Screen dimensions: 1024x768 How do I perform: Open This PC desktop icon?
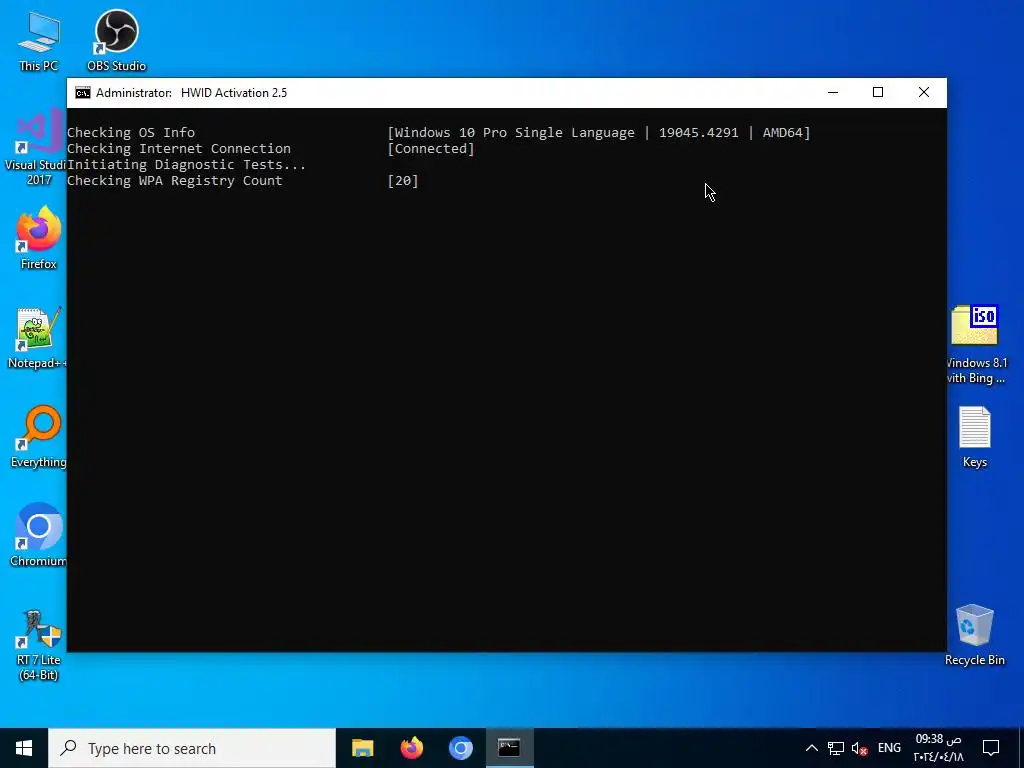(x=39, y=41)
